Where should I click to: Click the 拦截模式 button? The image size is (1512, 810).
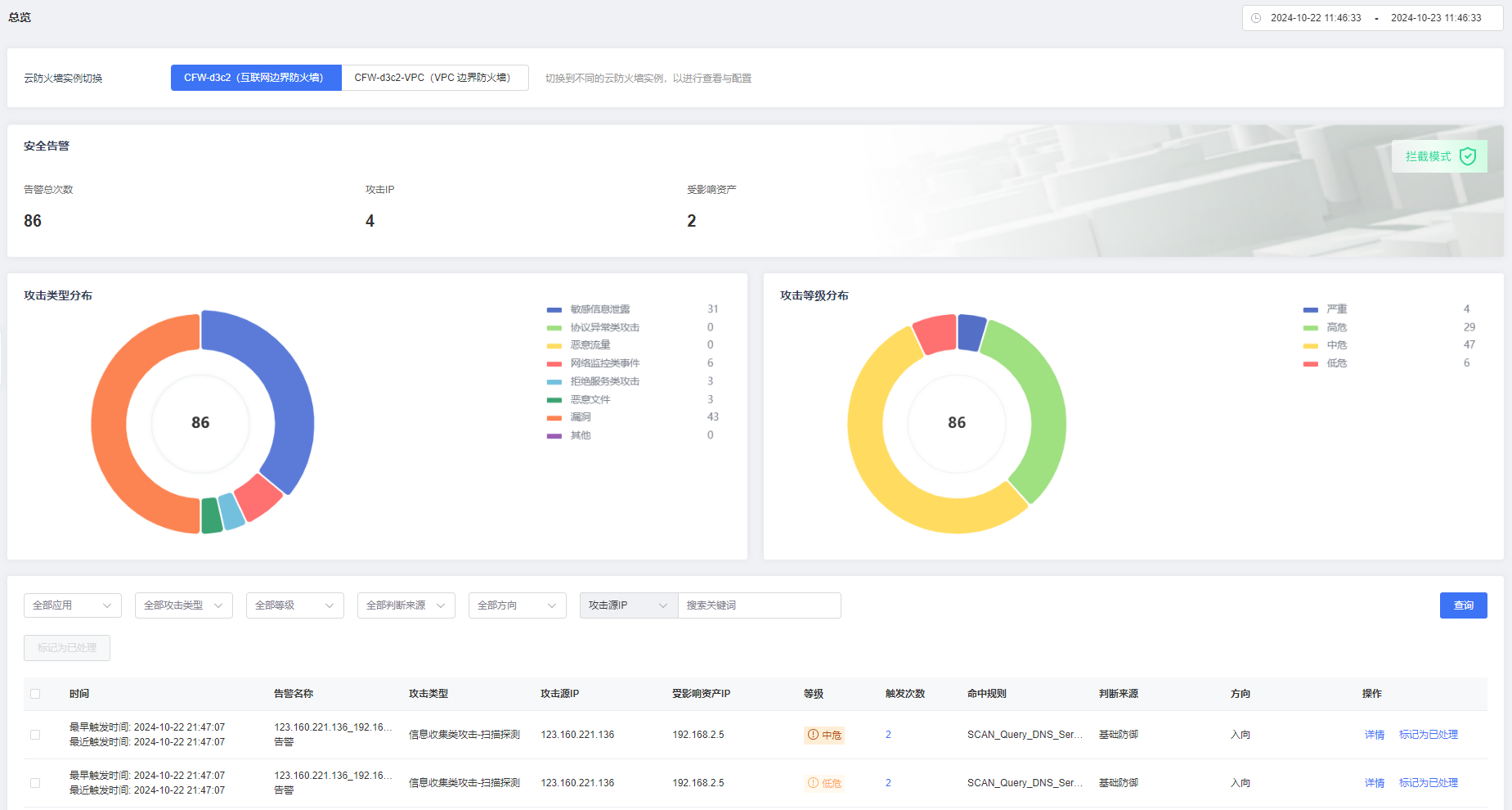(x=1440, y=156)
